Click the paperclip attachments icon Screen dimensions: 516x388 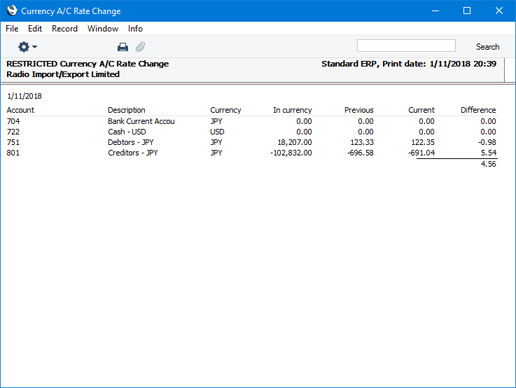[x=140, y=47]
